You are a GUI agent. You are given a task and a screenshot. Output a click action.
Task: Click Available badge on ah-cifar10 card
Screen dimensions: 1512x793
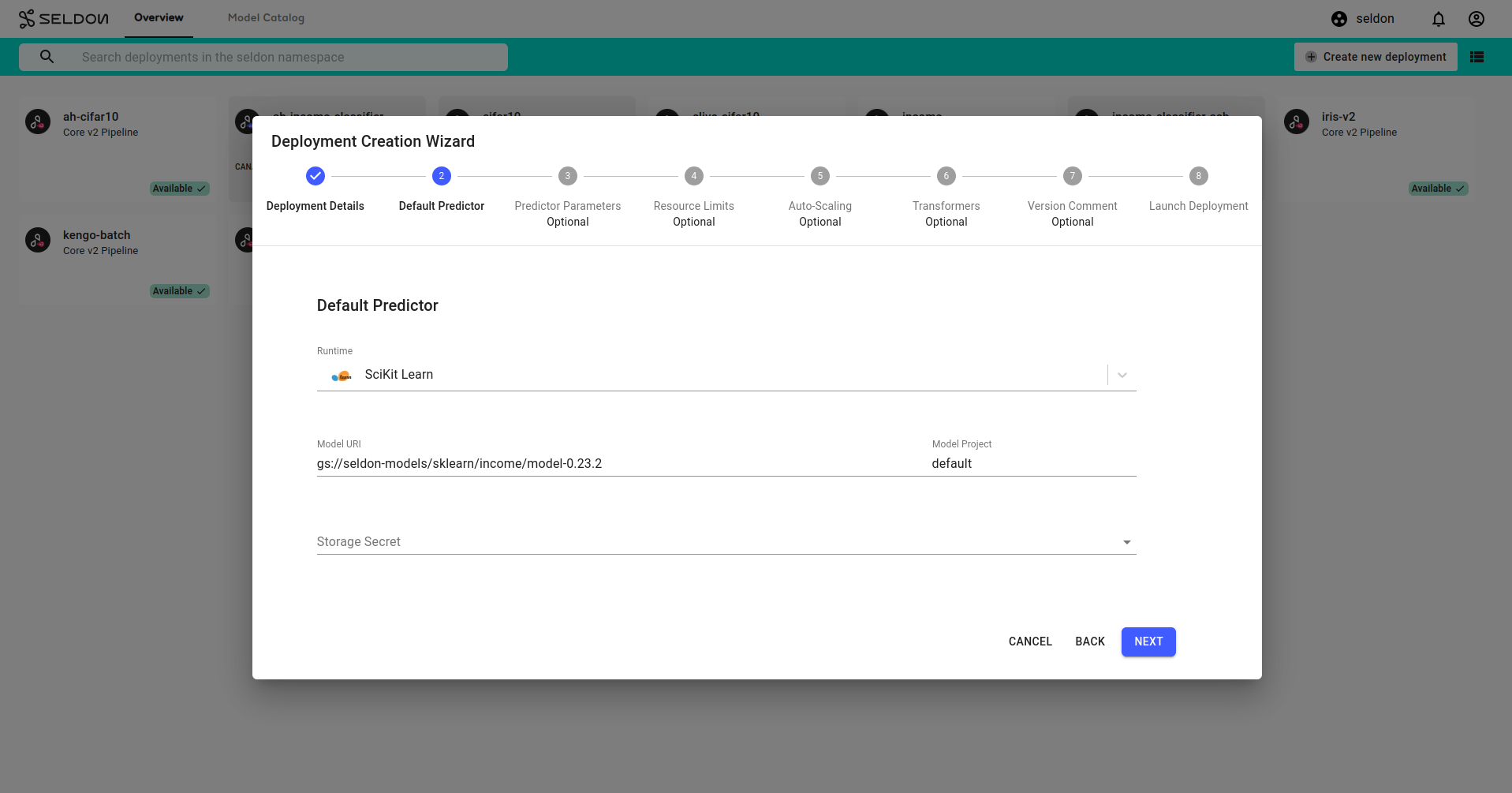coord(180,189)
